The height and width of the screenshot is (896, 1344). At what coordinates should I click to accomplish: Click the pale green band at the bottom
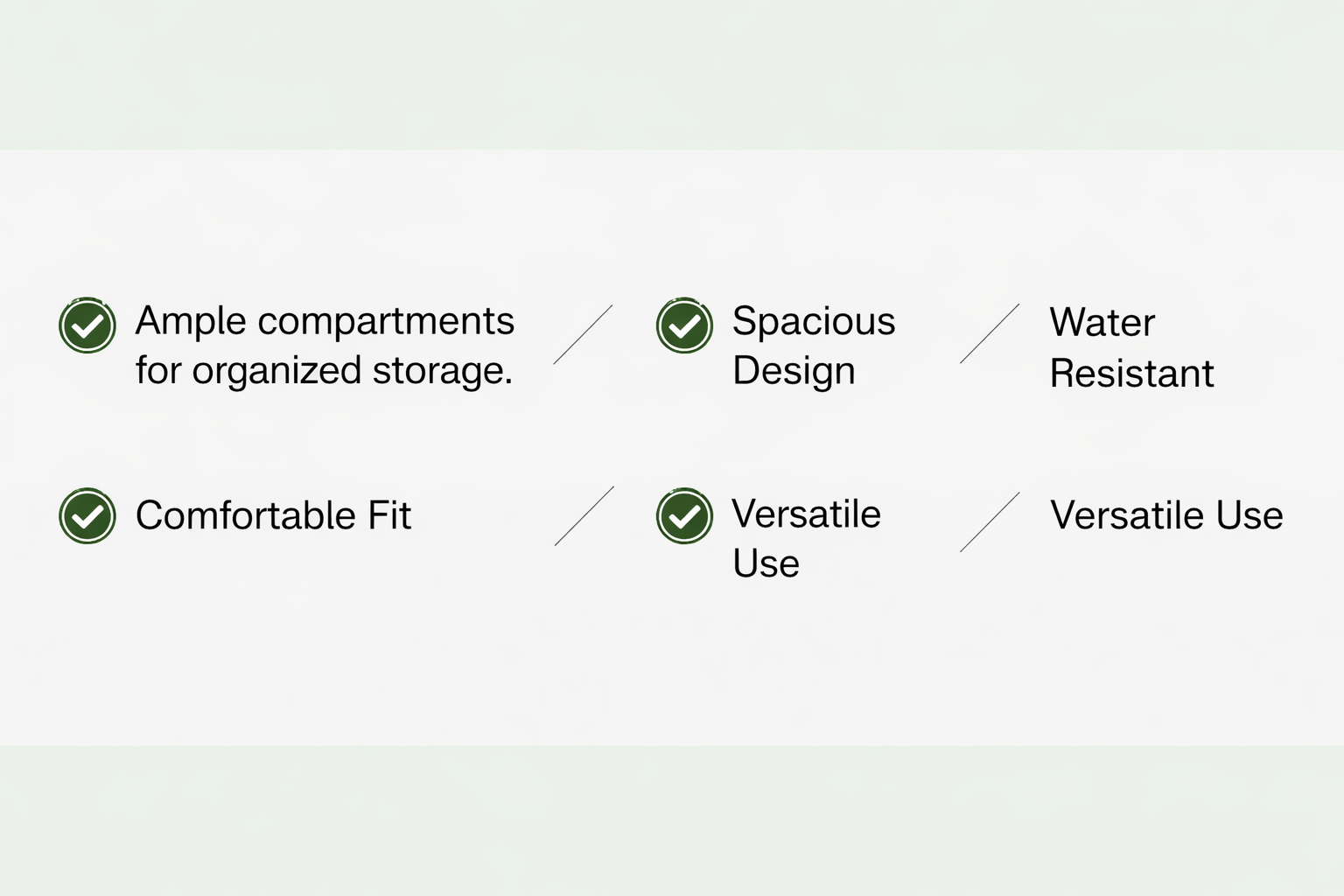point(672,821)
